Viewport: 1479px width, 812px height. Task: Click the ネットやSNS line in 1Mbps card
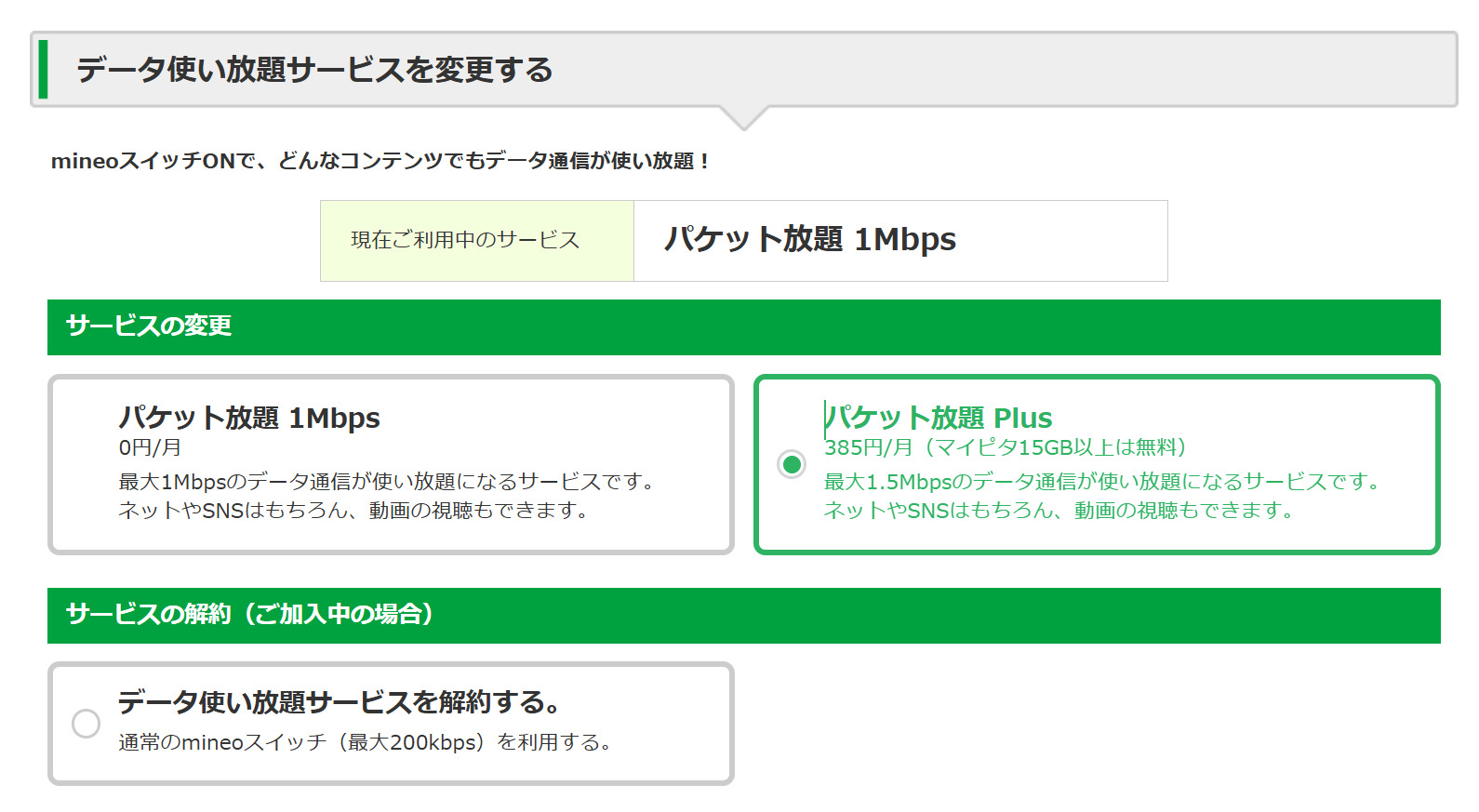353,511
